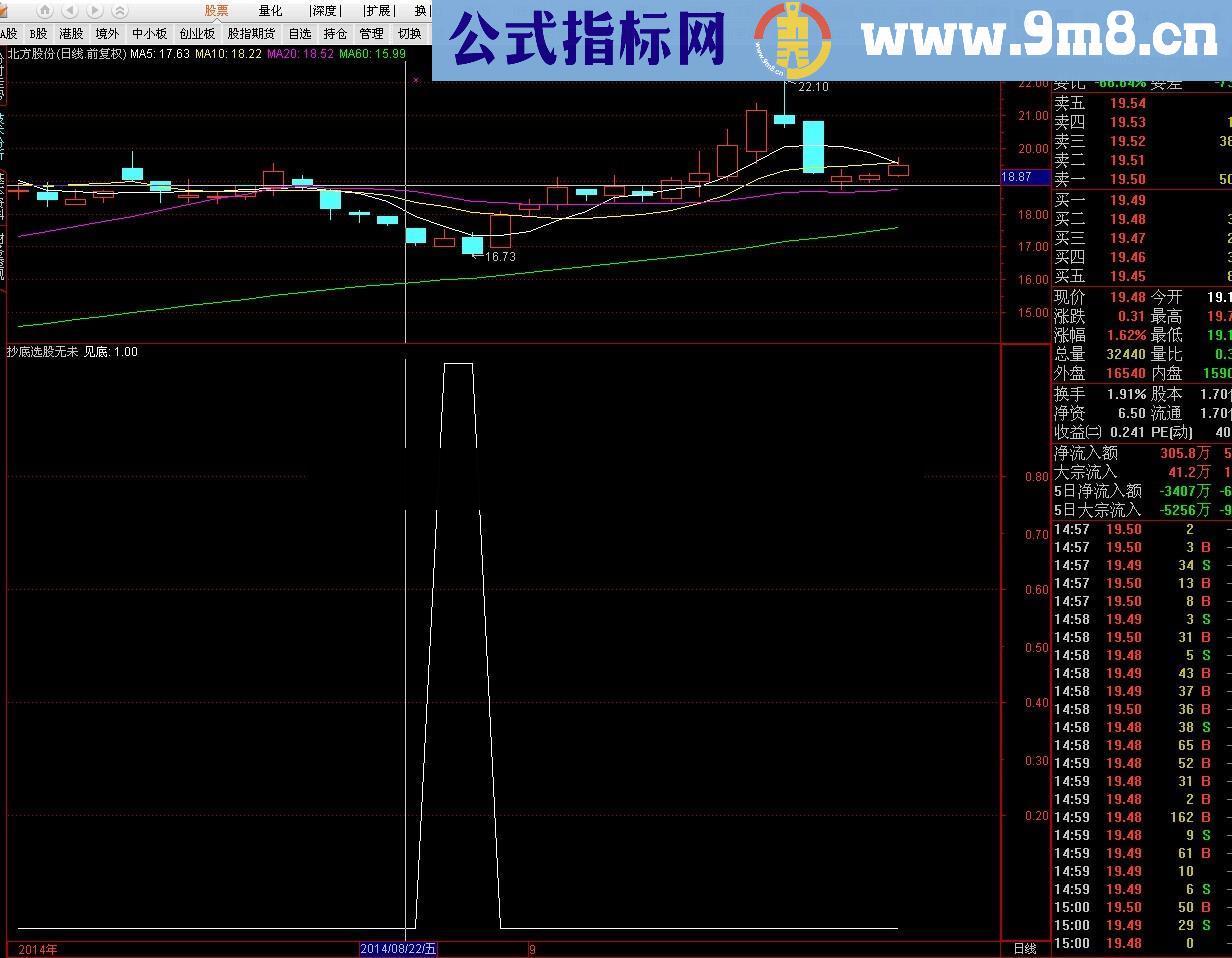Select the 股票 tab at the top
This screenshot has width=1232, height=958.
pyautogui.click(x=215, y=10)
